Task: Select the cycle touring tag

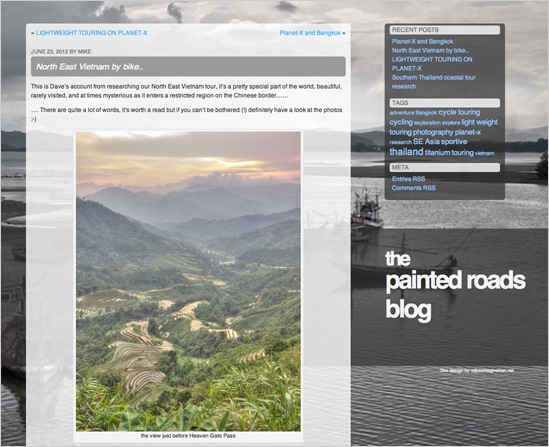Action: (459, 112)
